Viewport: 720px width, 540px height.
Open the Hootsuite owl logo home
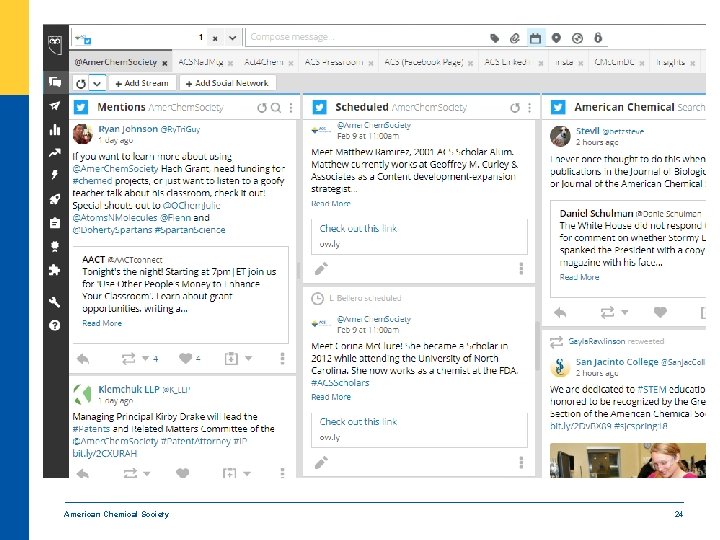[55, 45]
